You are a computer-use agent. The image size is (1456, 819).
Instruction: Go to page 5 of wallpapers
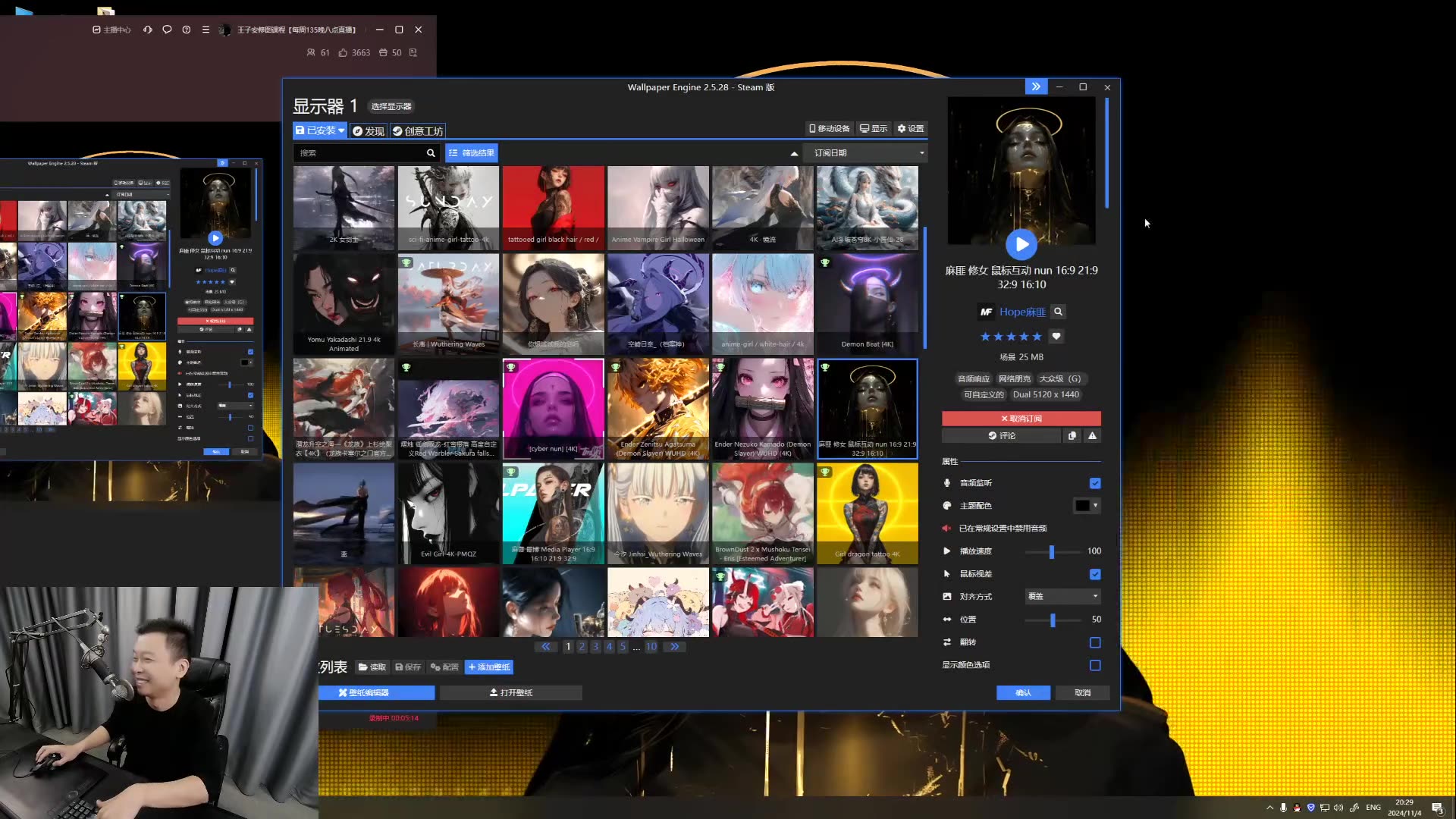click(623, 647)
